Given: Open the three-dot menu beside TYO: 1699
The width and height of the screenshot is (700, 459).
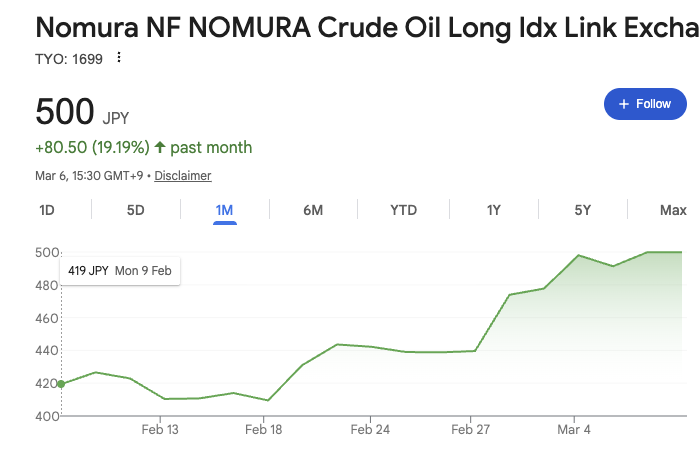Looking at the screenshot, I should coord(119,58).
